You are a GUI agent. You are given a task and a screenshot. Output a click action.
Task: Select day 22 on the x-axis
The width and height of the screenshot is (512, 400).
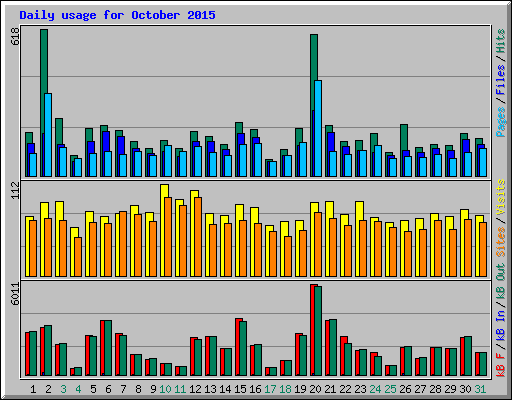coord(345,389)
